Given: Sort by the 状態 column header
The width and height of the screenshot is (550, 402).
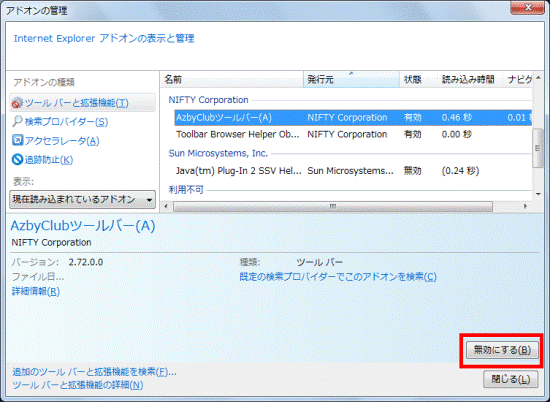Looking at the screenshot, I should [x=418, y=79].
